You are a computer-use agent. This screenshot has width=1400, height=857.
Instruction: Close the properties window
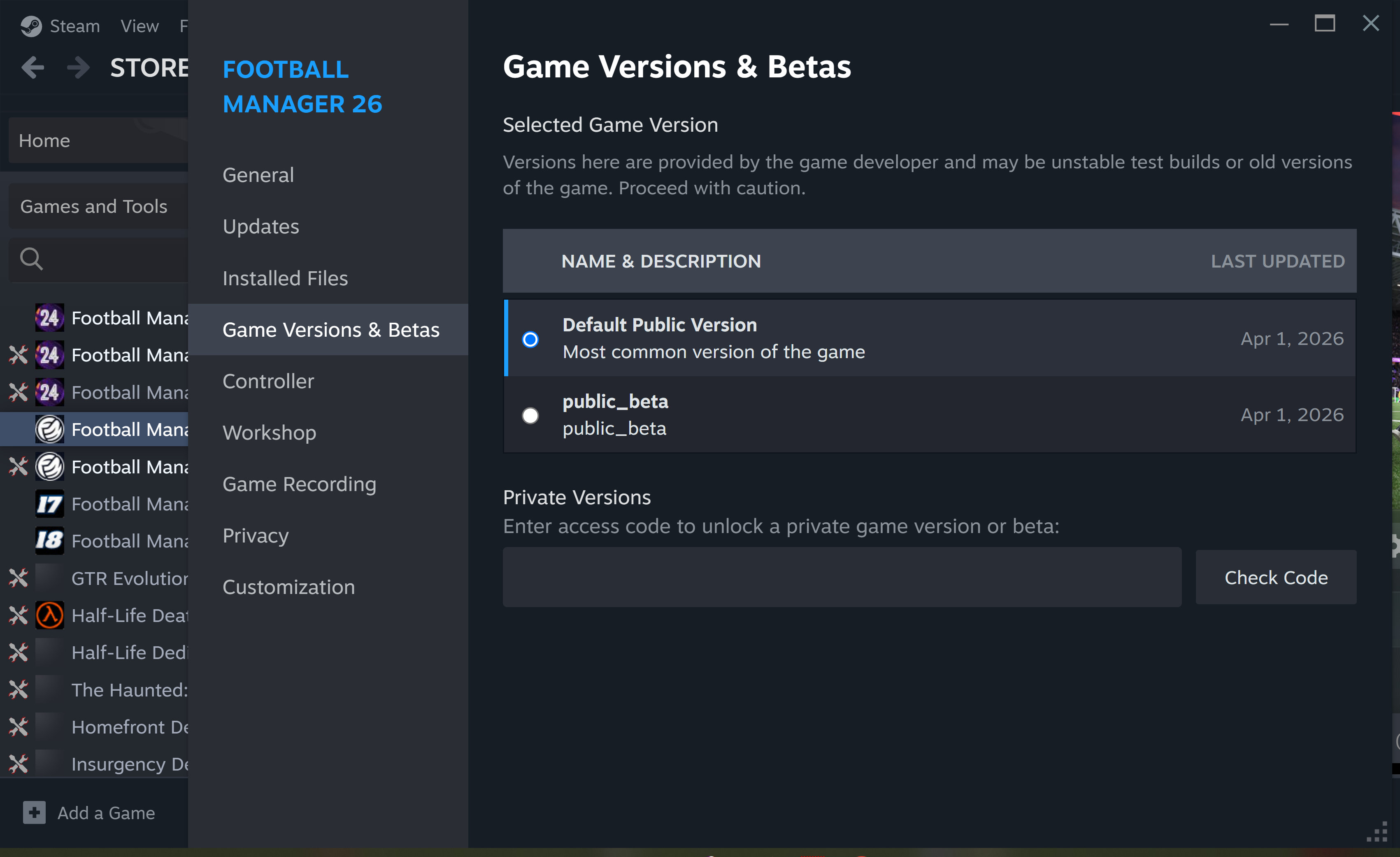(x=1370, y=24)
